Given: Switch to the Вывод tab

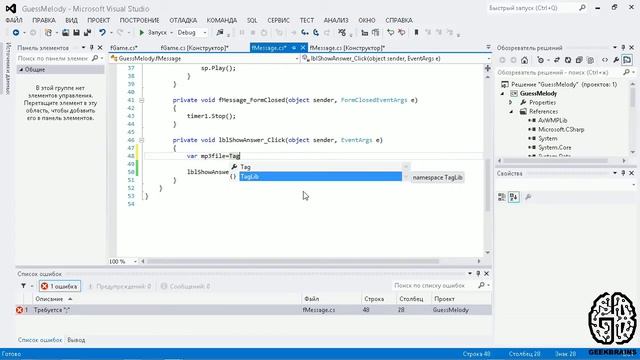Looking at the screenshot, I should [76, 340].
